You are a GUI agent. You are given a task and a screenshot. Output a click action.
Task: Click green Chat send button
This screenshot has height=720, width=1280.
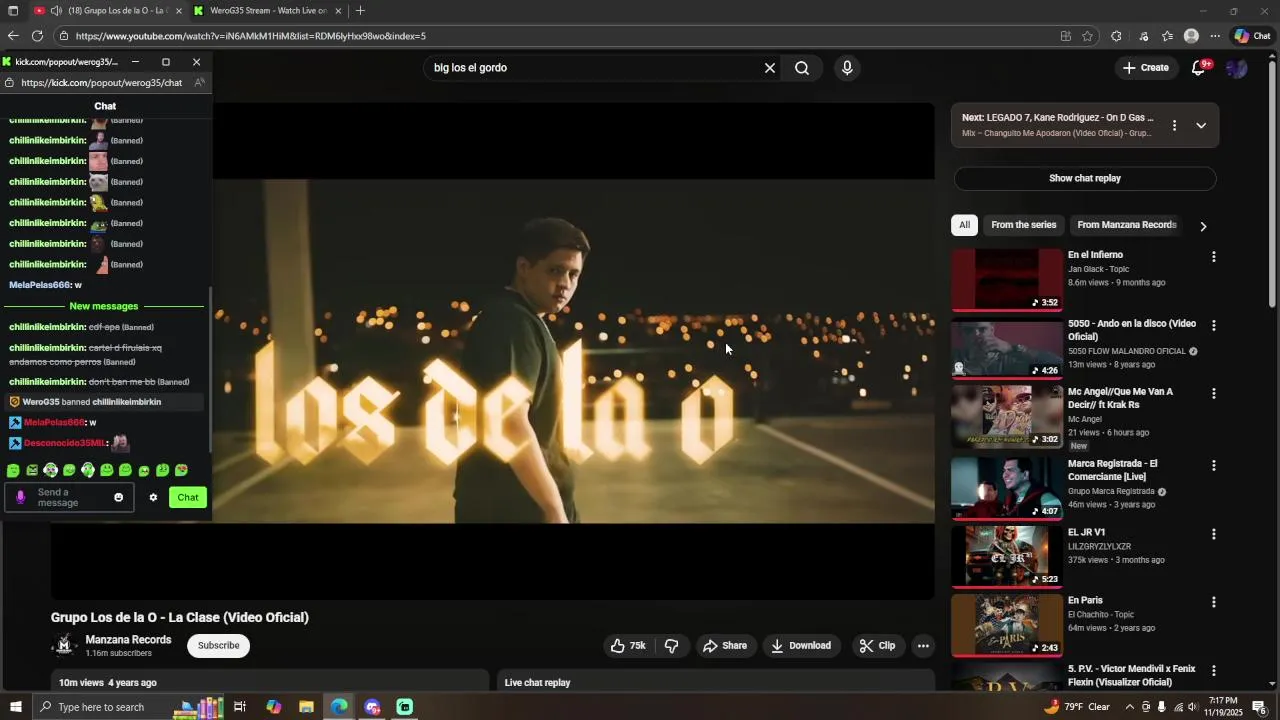point(188,497)
